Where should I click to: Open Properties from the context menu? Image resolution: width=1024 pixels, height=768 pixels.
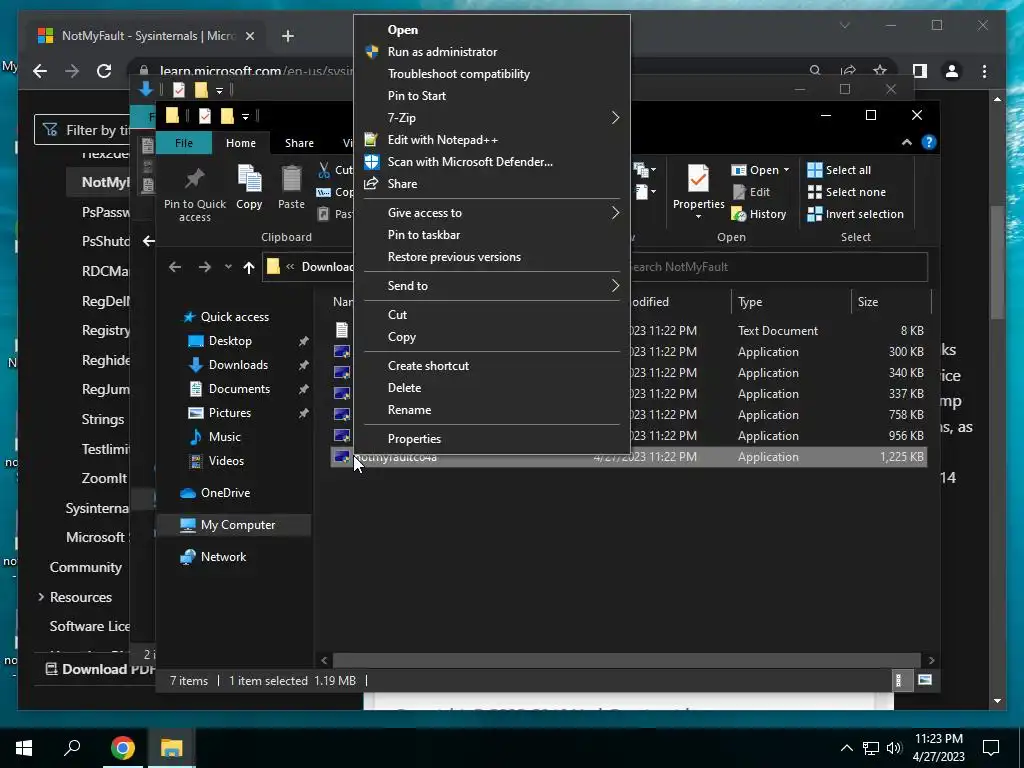[414, 439]
